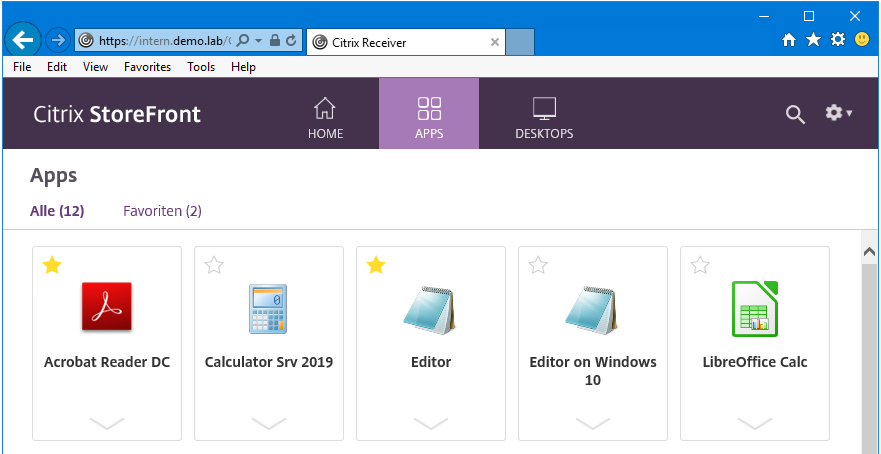Select the Alle (12) filter link
This screenshot has height=454, width=881.
(x=57, y=211)
